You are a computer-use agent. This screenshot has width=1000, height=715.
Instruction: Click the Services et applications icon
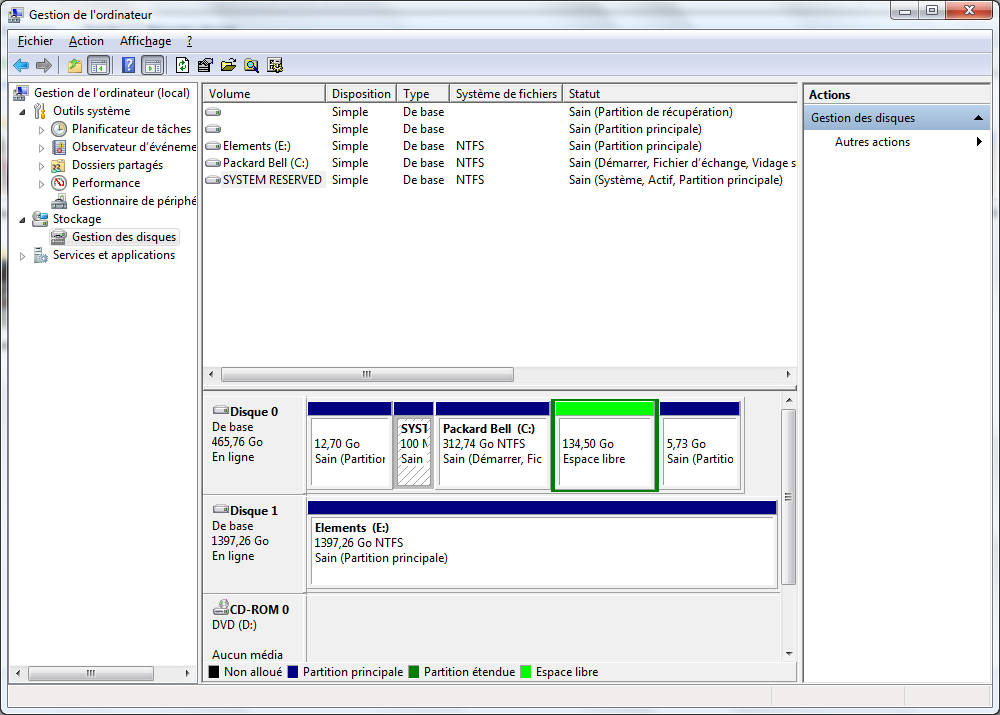(x=40, y=255)
